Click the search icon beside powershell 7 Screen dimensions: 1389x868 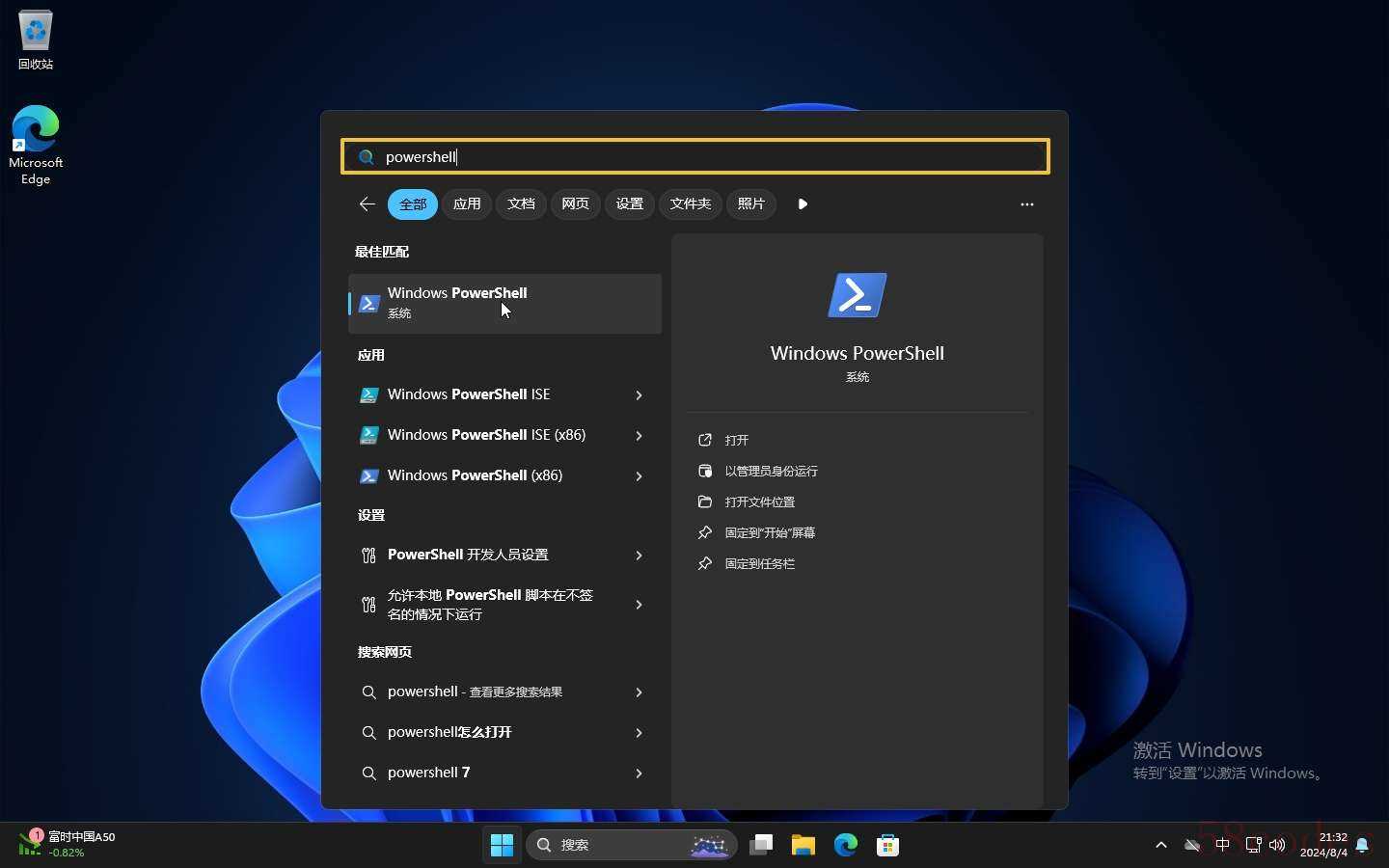[x=368, y=773]
